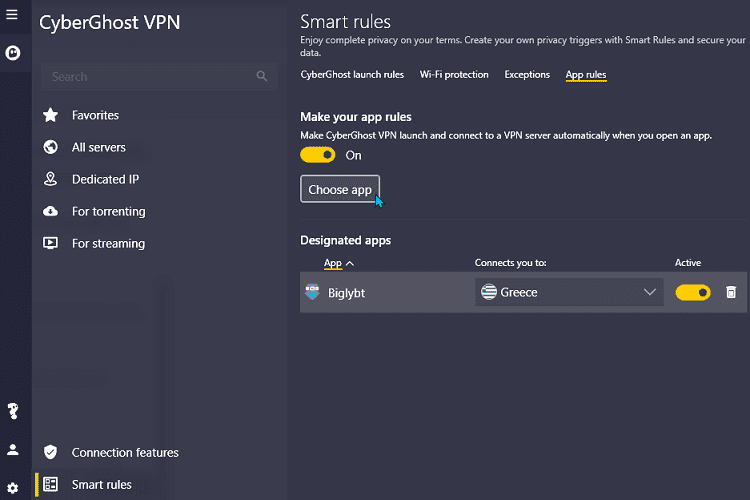Open Smart rules section
This screenshot has width=750, height=500.
(x=101, y=485)
